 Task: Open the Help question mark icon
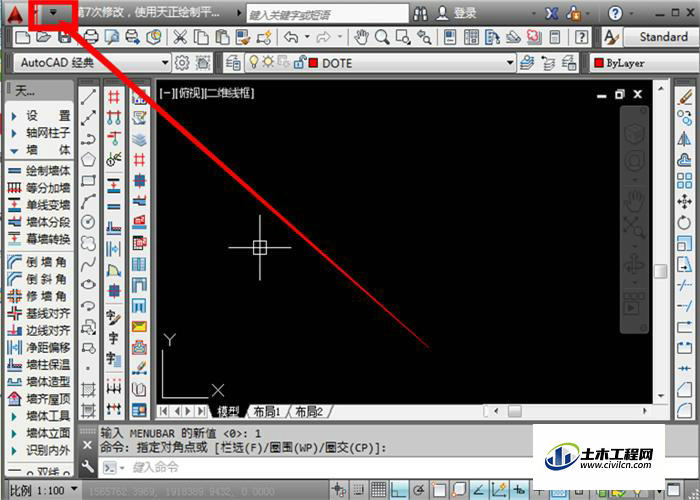[615, 13]
